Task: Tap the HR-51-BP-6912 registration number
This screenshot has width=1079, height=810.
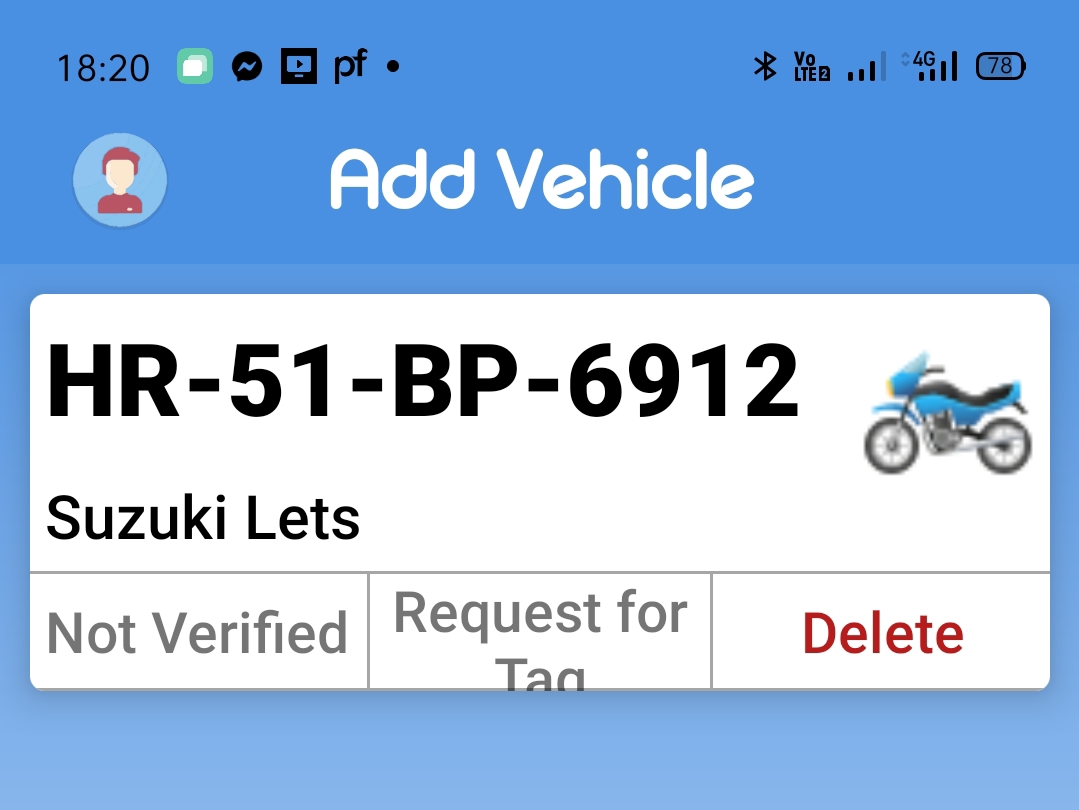Action: 423,381
